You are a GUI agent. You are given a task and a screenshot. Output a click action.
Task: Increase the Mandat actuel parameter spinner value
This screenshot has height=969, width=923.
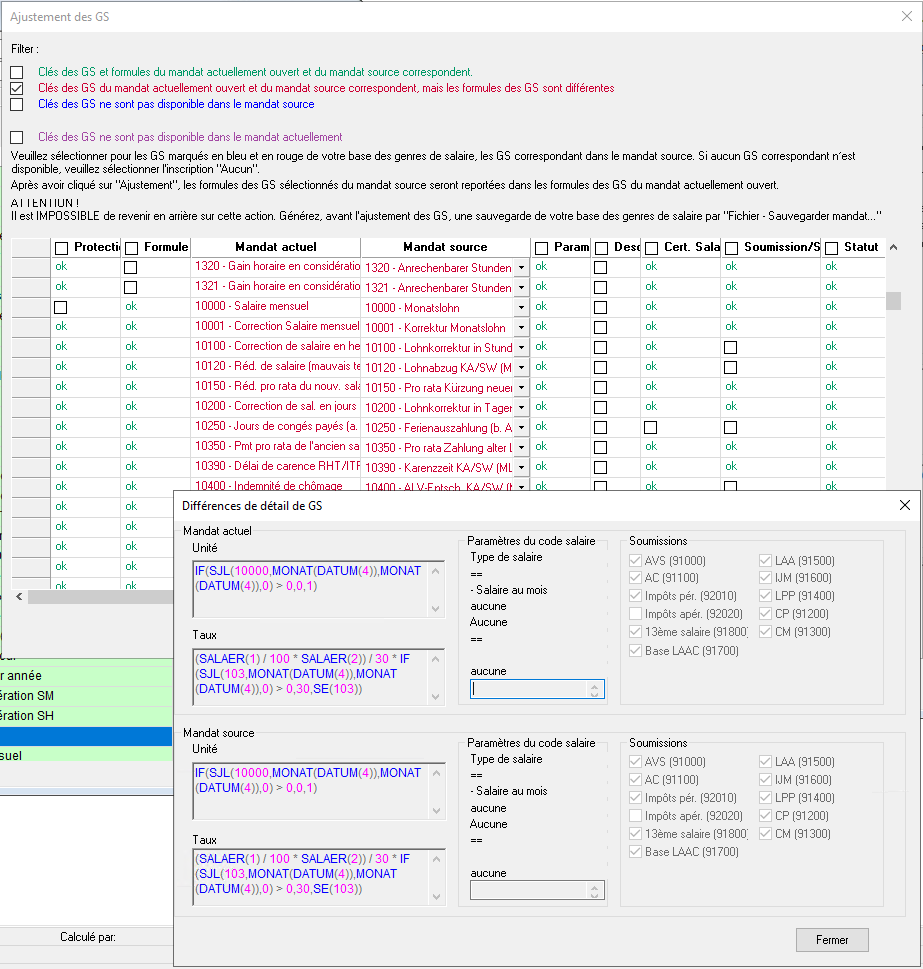(x=594, y=685)
